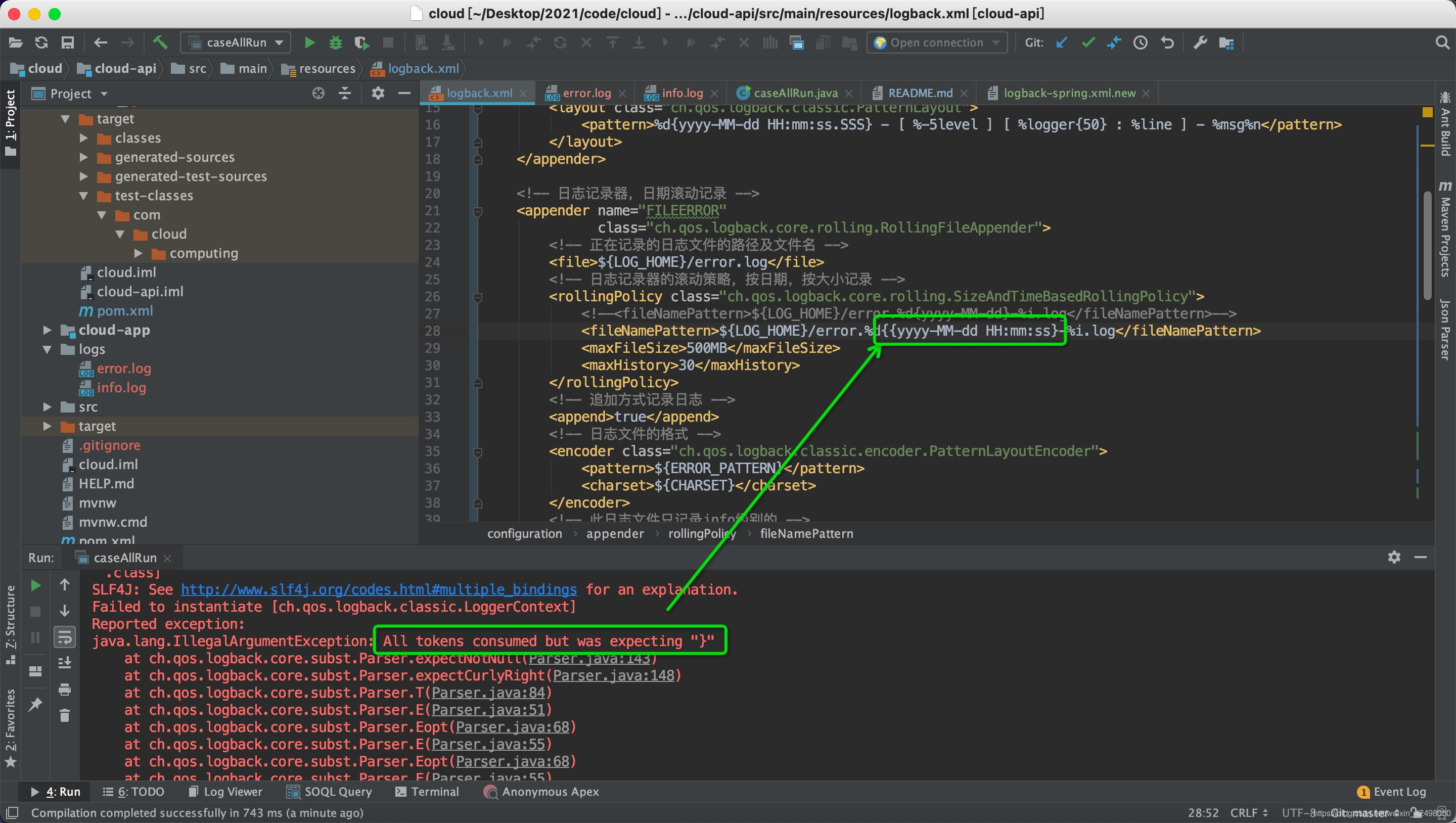
Task: Open the search everywhere magnifier
Action: pyautogui.click(x=1442, y=42)
